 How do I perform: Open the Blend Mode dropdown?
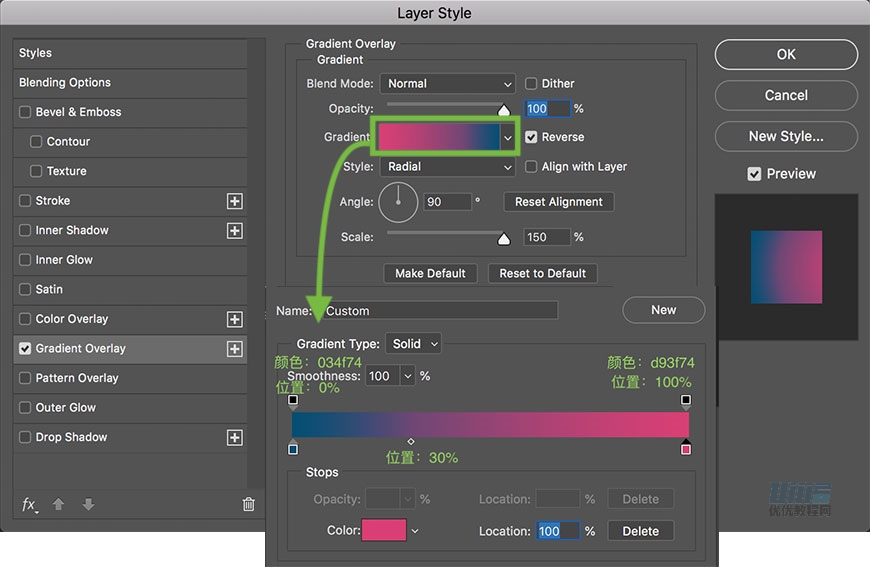(448, 84)
